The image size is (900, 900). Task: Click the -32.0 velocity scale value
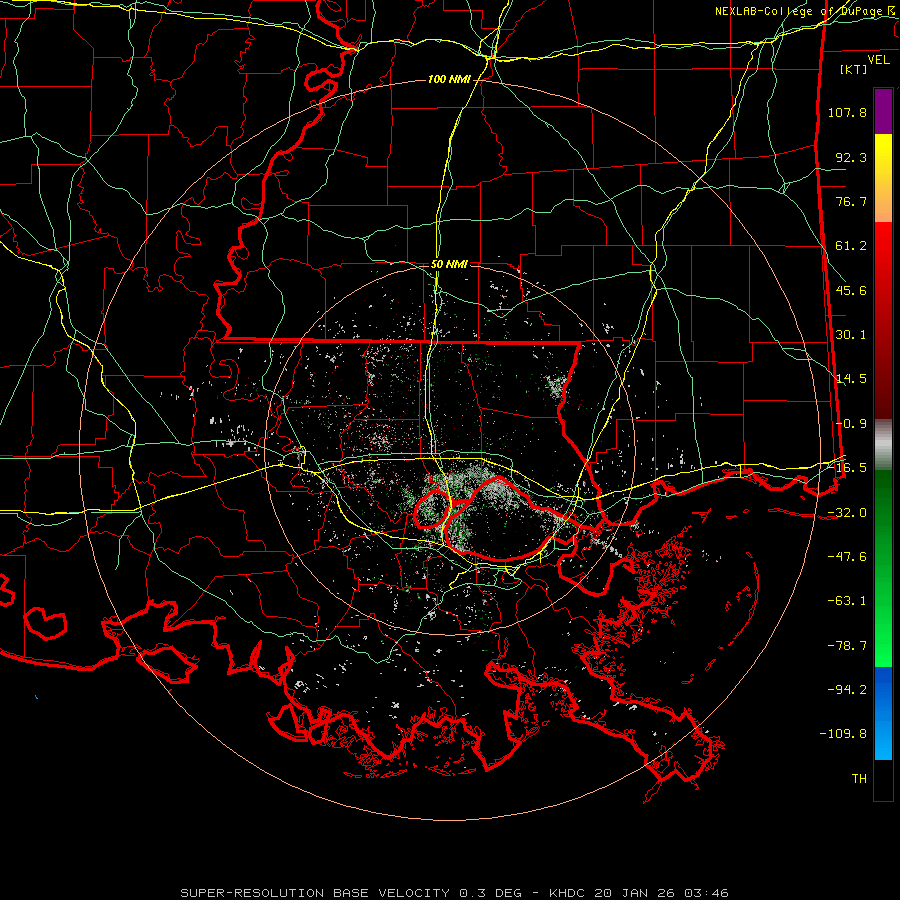click(x=847, y=513)
